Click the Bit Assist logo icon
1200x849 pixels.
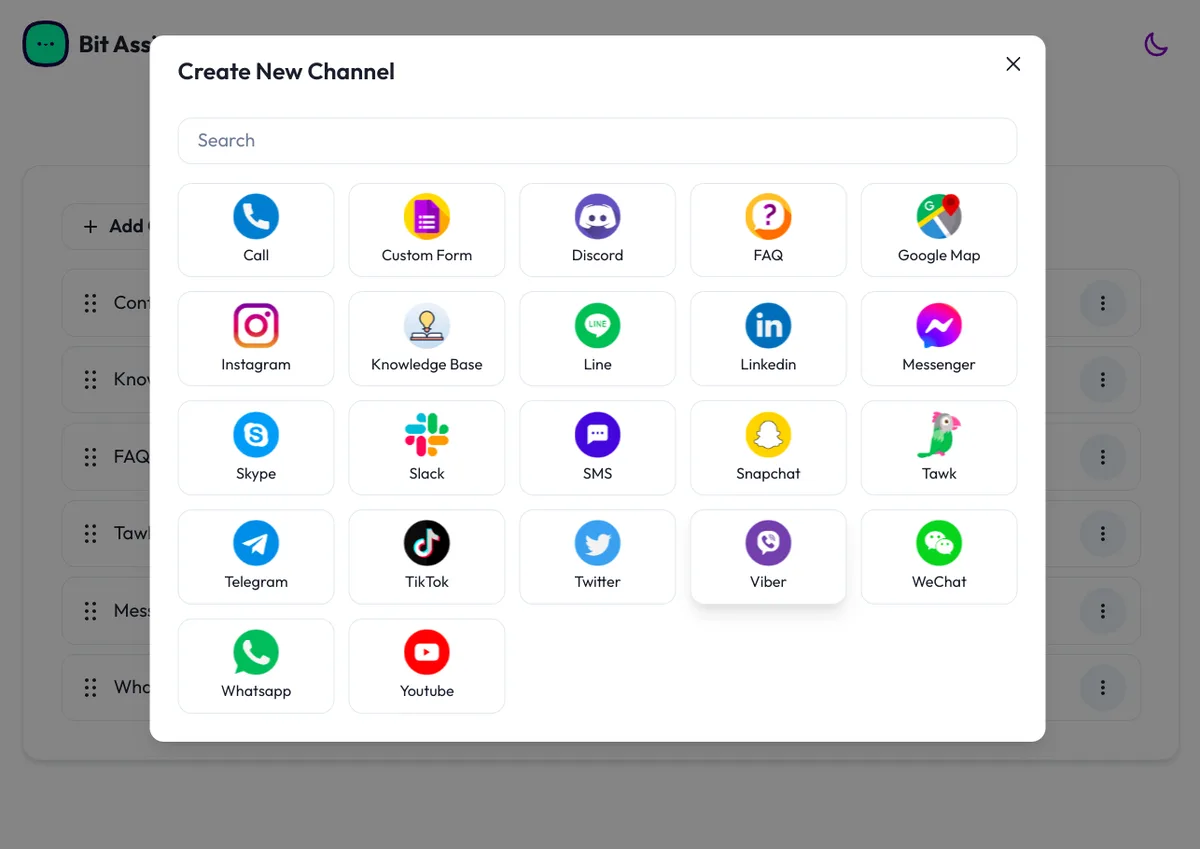tap(46, 44)
